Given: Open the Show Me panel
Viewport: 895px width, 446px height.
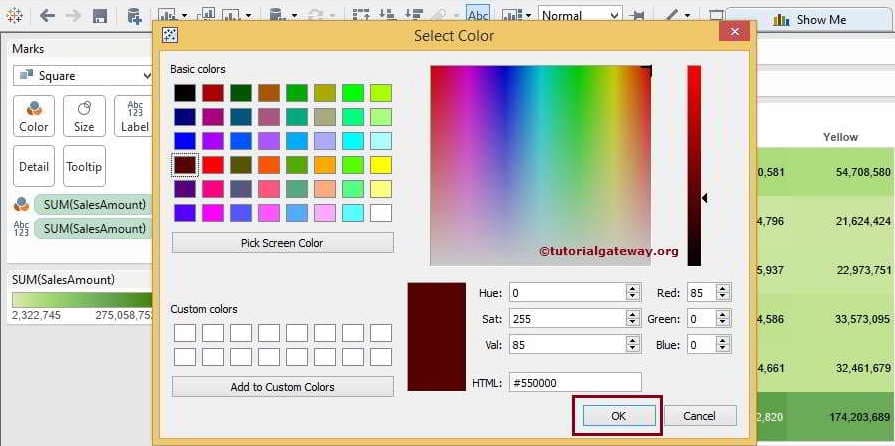Looking at the screenshot, I should click(x=809, y=19).
